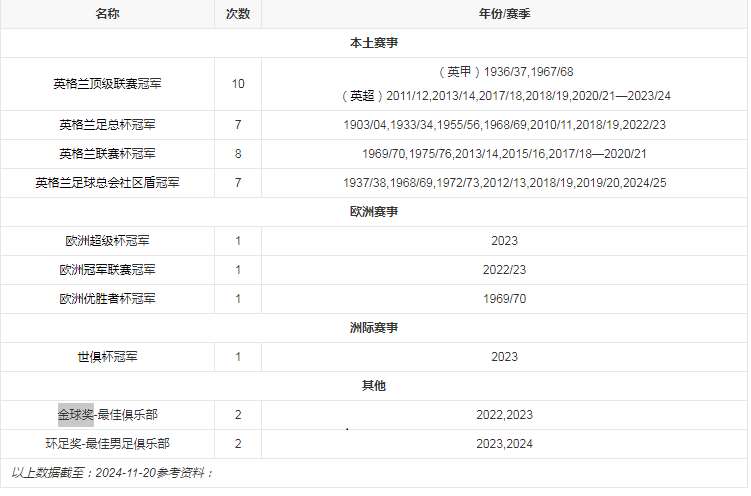Click the 英格兰联赛杯冠军 cell
The width and height of the screenshot is (751, 496).
107,154
